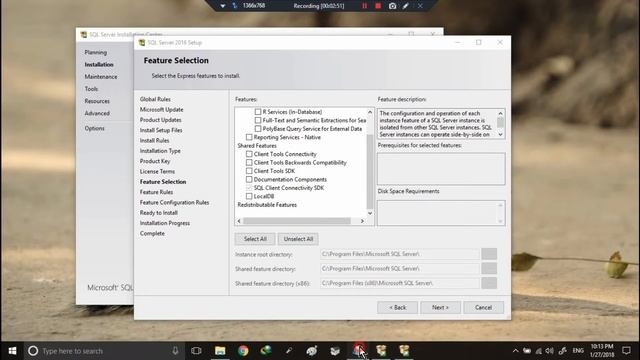Open Advanced in SQL Server Installation Center
Viewport: 640px width, 360px height.
97,113
